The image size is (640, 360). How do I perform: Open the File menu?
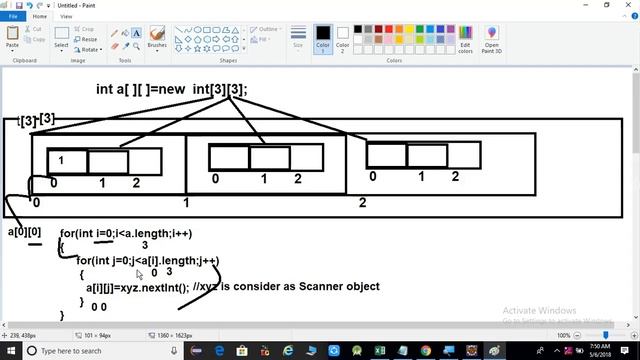[13, 16]
